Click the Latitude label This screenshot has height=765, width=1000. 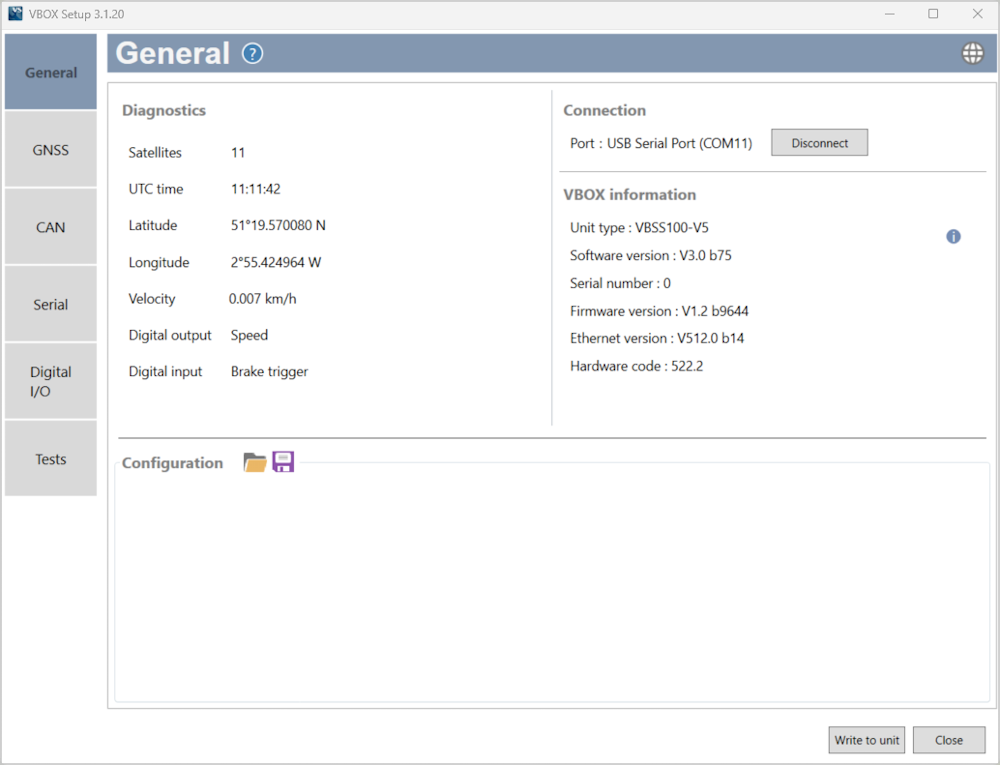coord(152,225)
